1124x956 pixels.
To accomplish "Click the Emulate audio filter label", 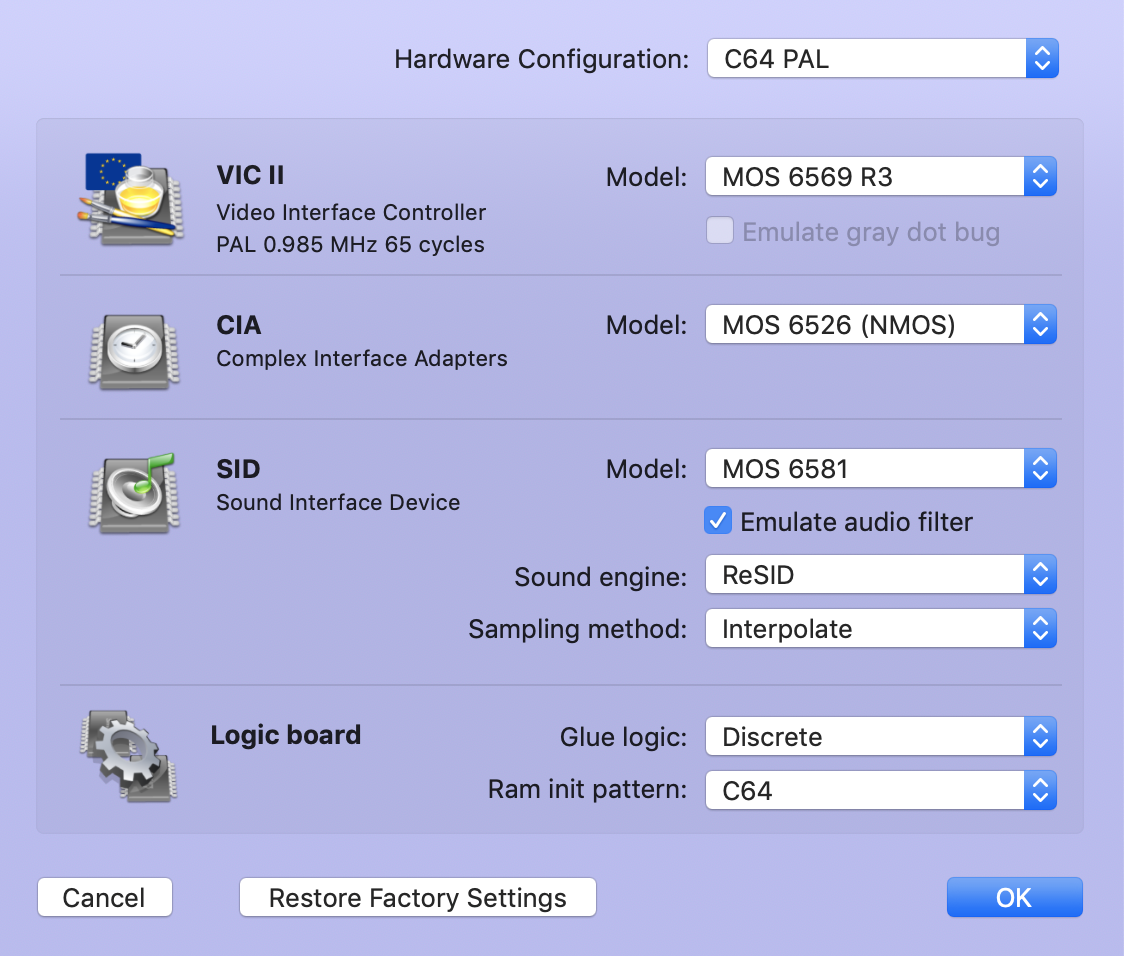I will 856,522.
